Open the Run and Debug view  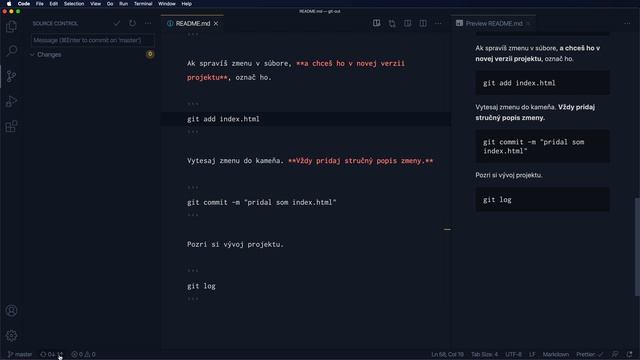11,101
